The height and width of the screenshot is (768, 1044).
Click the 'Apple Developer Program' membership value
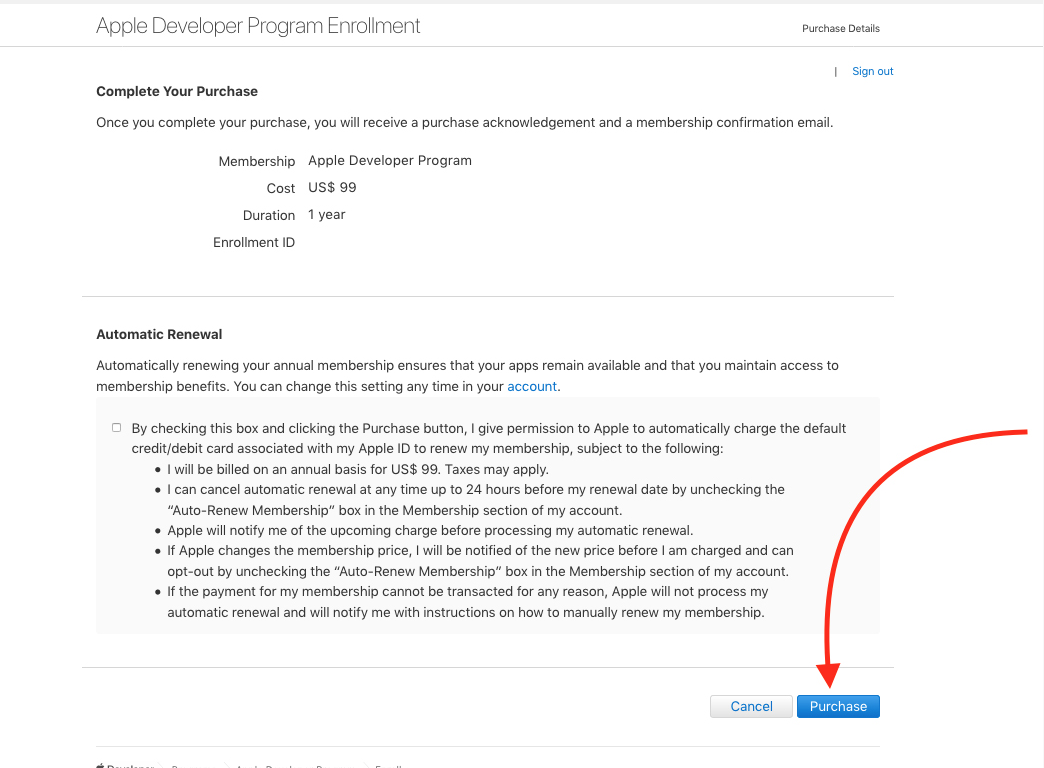click(x=390, y=161)
